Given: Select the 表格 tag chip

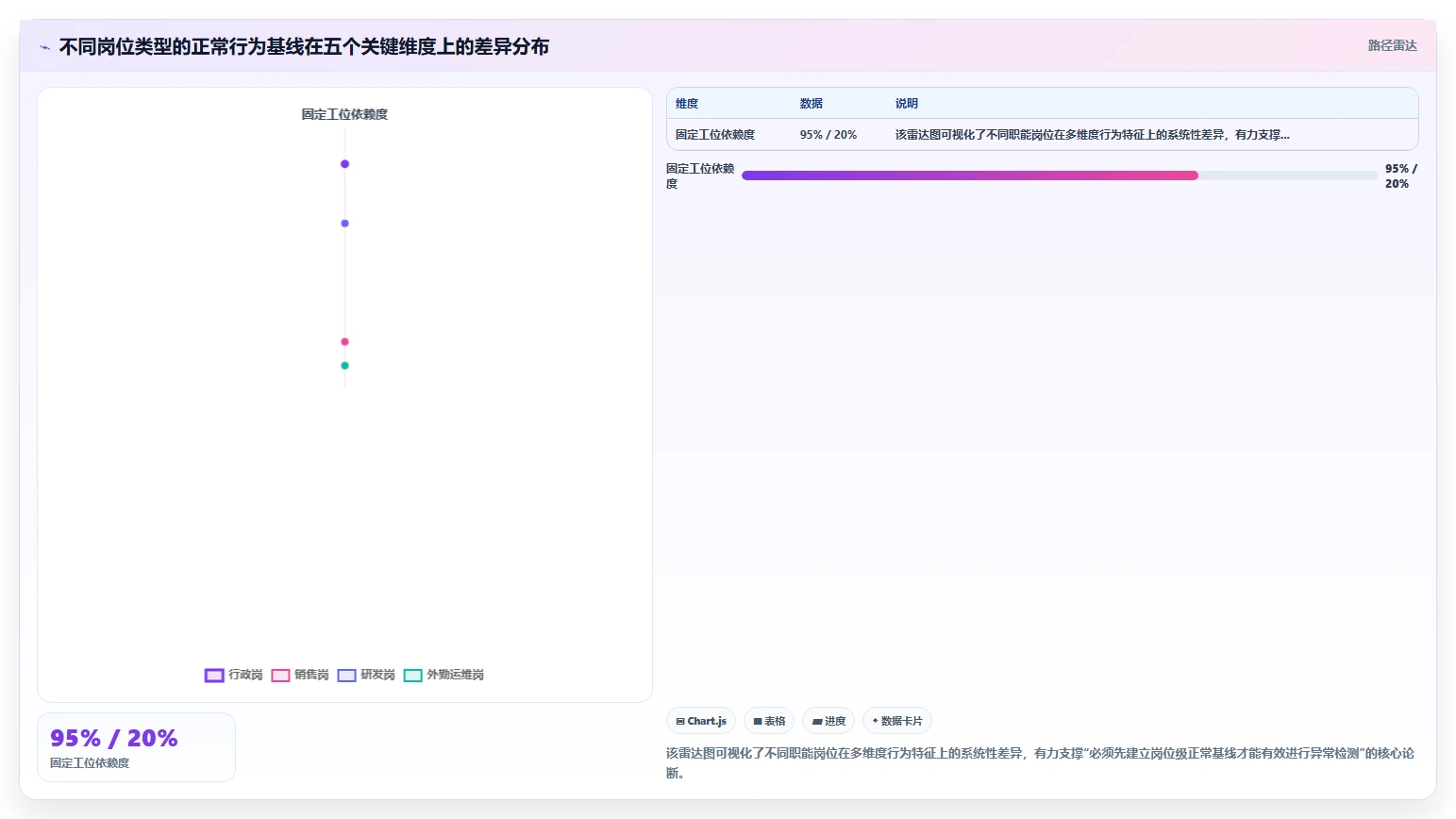Looking at the screenshot, I should pos(769,721).
